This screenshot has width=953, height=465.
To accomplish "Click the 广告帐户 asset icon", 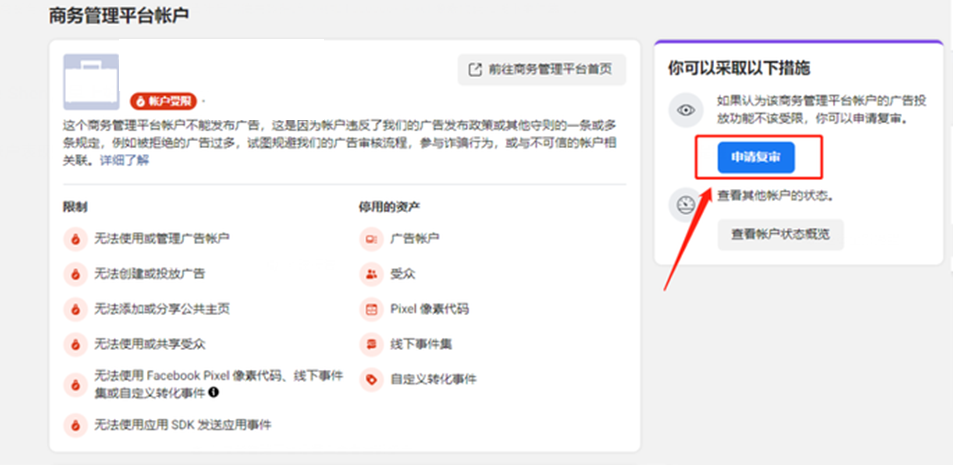I will 371,239.
